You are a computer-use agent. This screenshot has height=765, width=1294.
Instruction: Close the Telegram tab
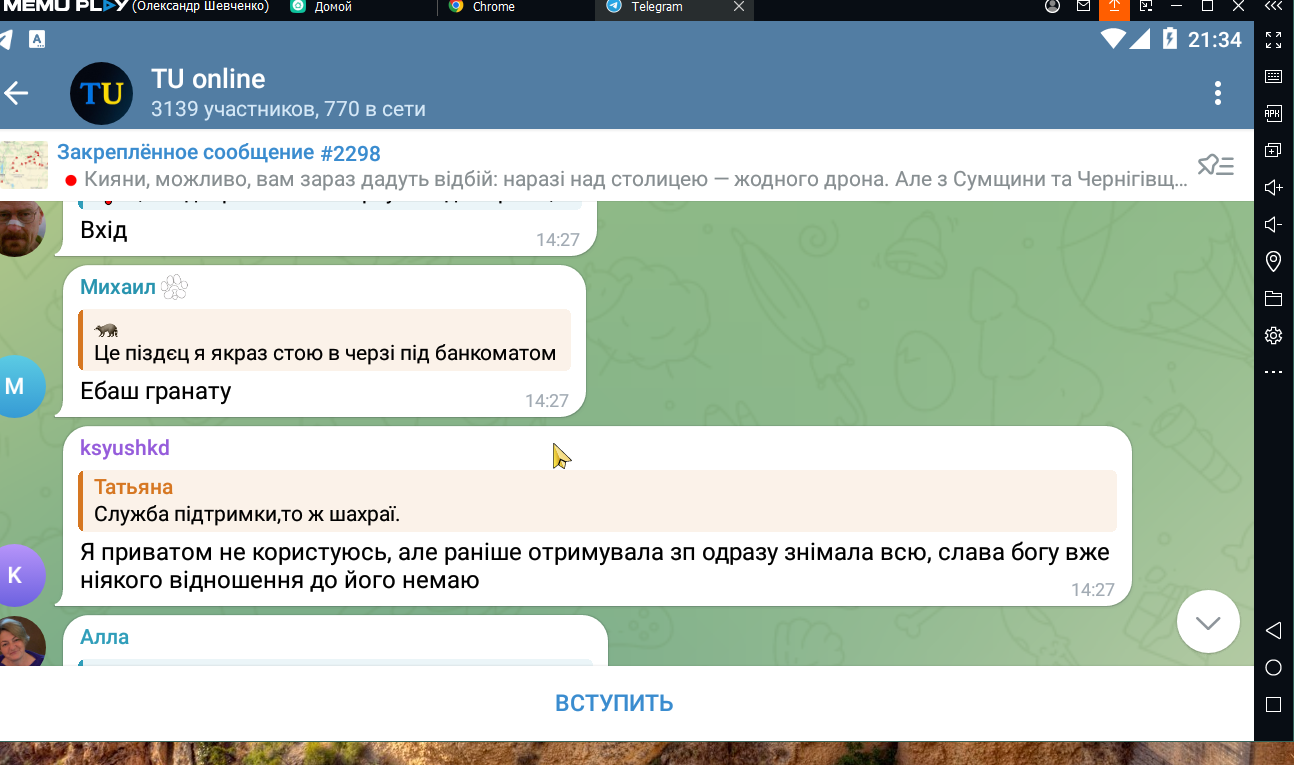coord(739,7)
